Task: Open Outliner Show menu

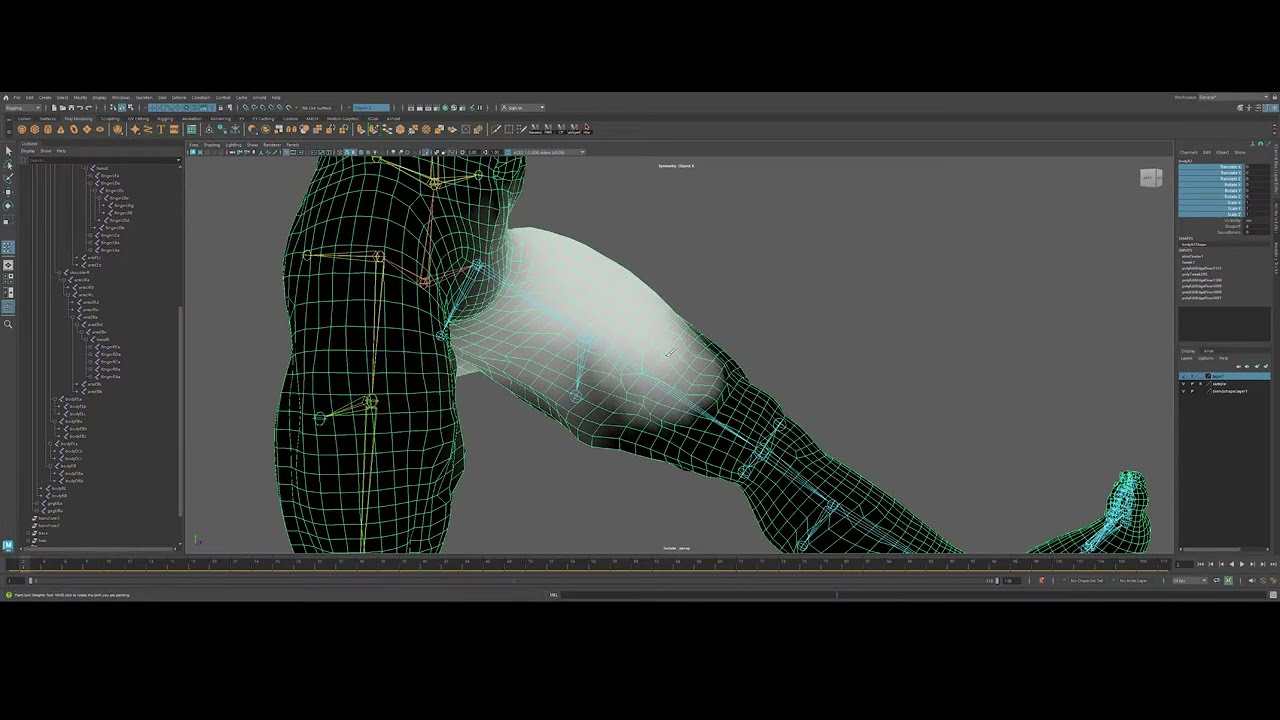Action: click(45, 151)
